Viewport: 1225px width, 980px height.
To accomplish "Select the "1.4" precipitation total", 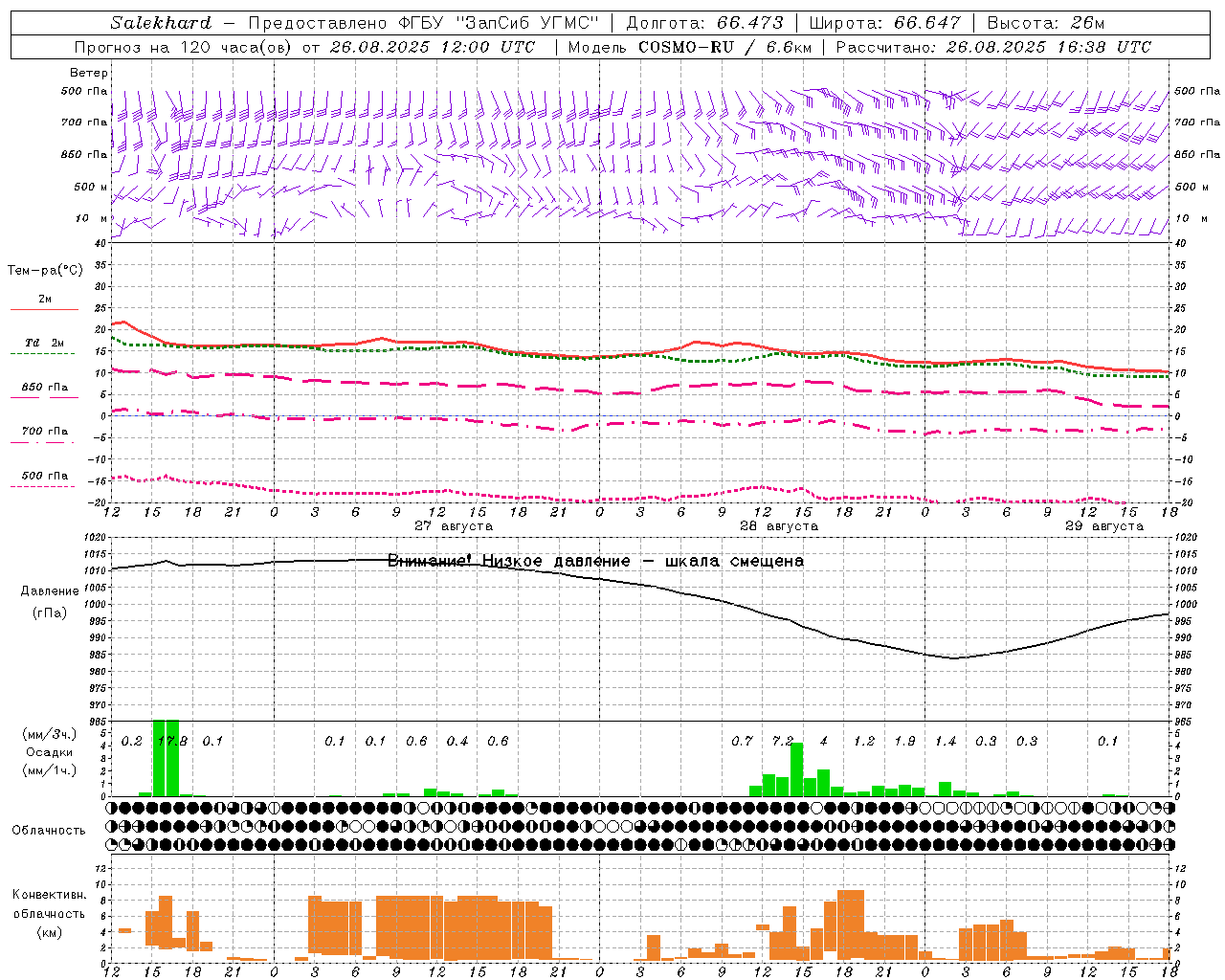I will click(946, 742).
